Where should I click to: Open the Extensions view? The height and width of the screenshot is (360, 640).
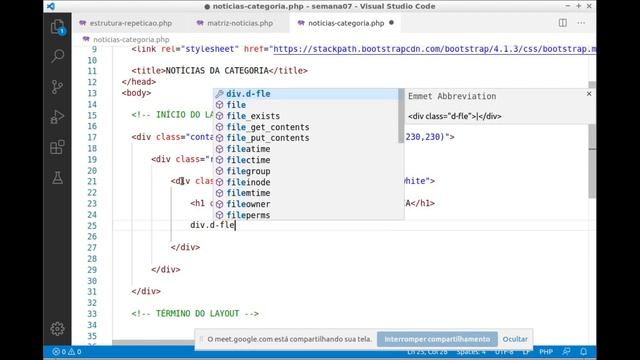(x=58, y=147)
